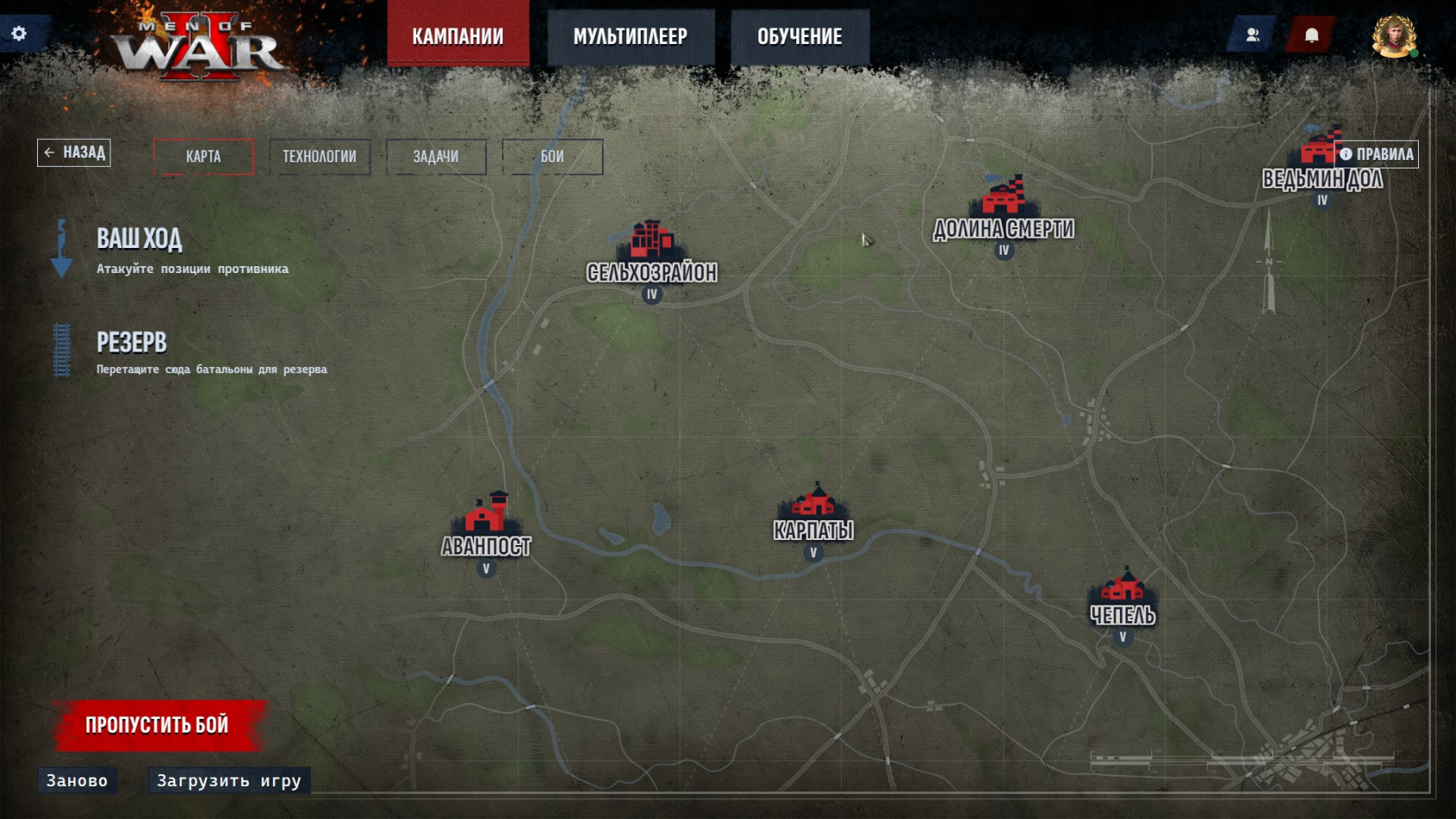Select the Сельхозрайон location icon
This screenshot has height=819, width=1456.
651,238
